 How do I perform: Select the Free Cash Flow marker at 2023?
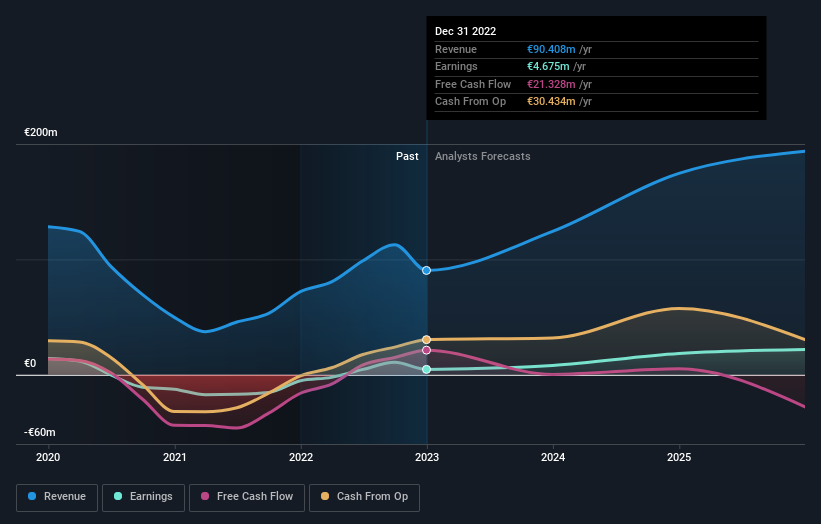(427, 350)
